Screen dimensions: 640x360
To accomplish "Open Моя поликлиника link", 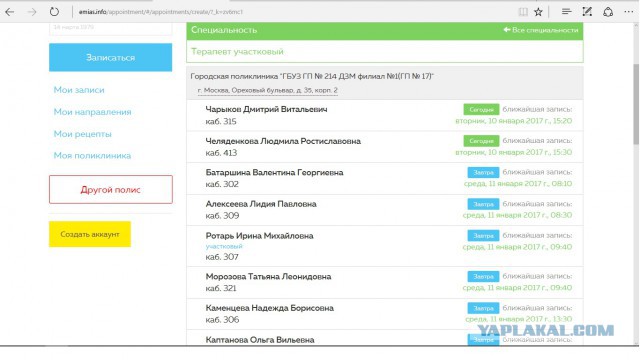I will coord(92,156).
